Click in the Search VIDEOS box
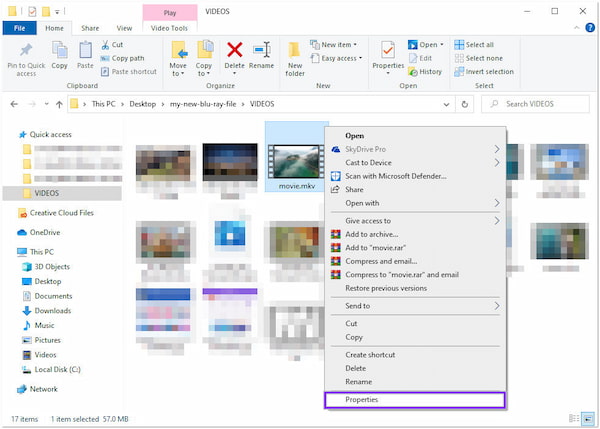 point(535,104)
